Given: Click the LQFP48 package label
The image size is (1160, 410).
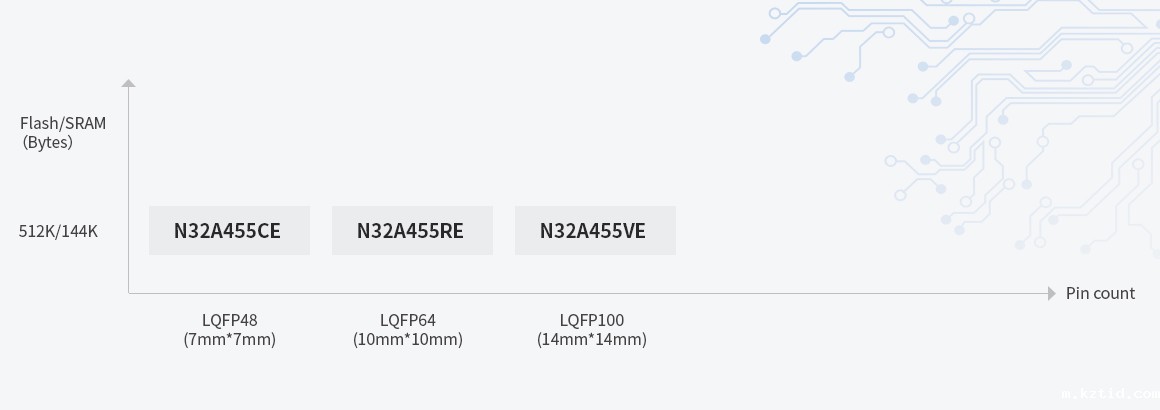Looking at the screenshot, I should click(229, 321).
